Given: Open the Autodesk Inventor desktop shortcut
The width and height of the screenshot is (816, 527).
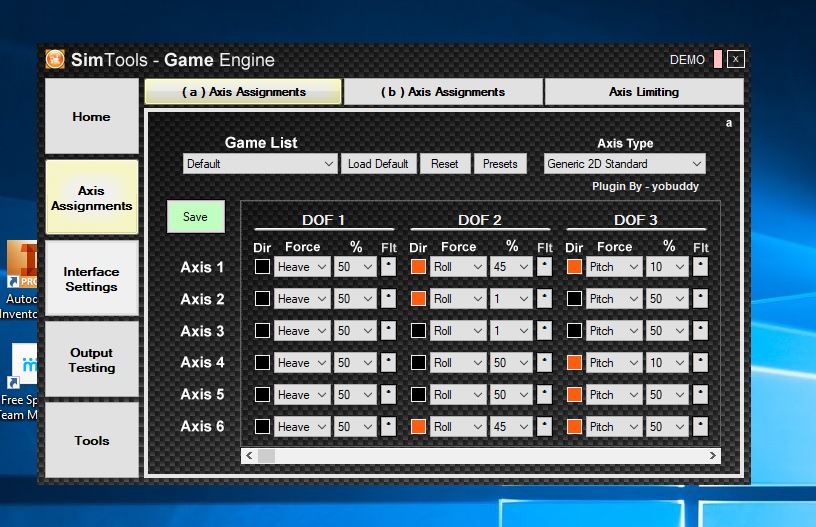Looking at the screenshot, I should tap(21, 280).
